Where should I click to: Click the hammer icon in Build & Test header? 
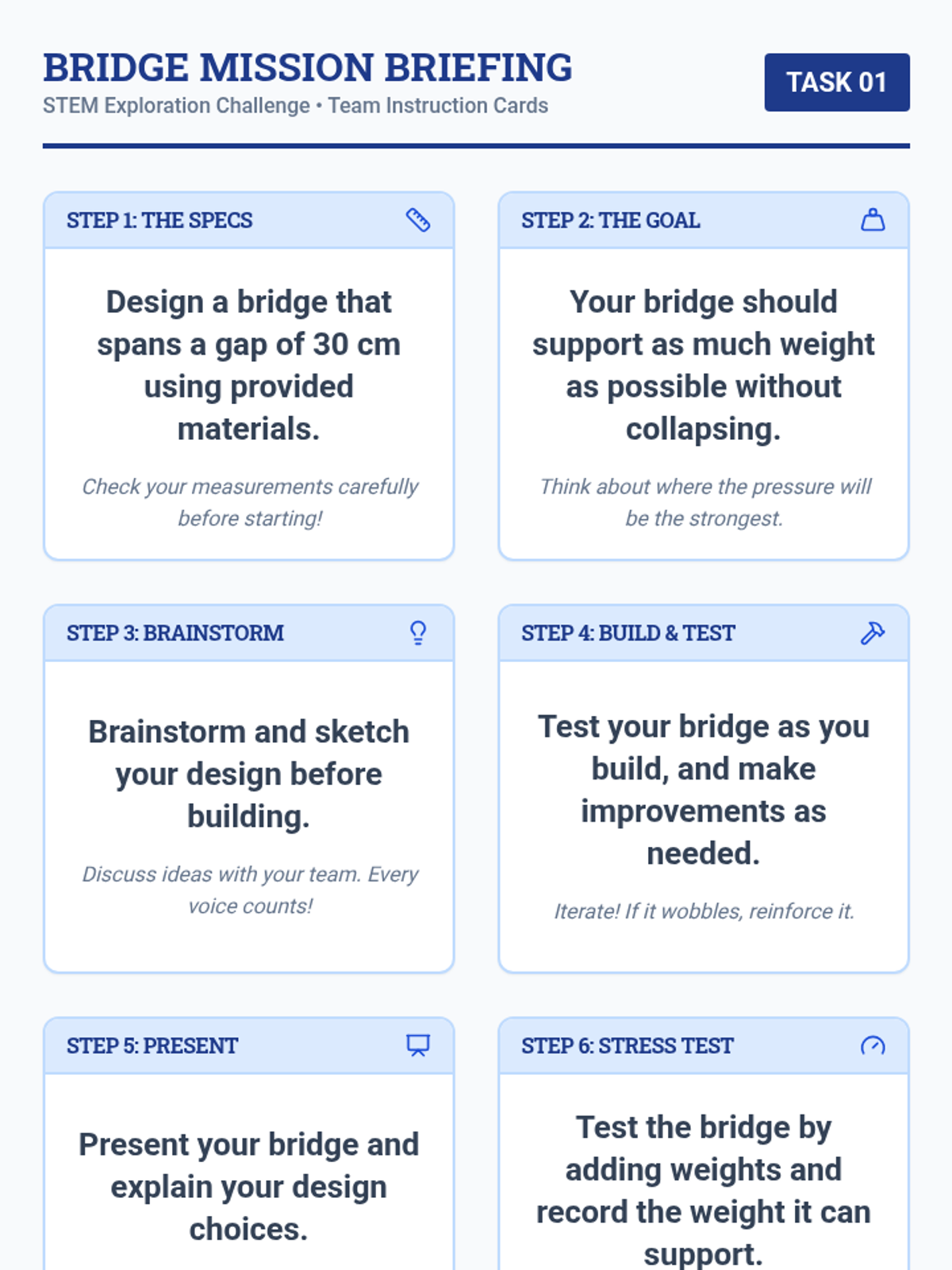pyautogui.click(x=873, y=633)
